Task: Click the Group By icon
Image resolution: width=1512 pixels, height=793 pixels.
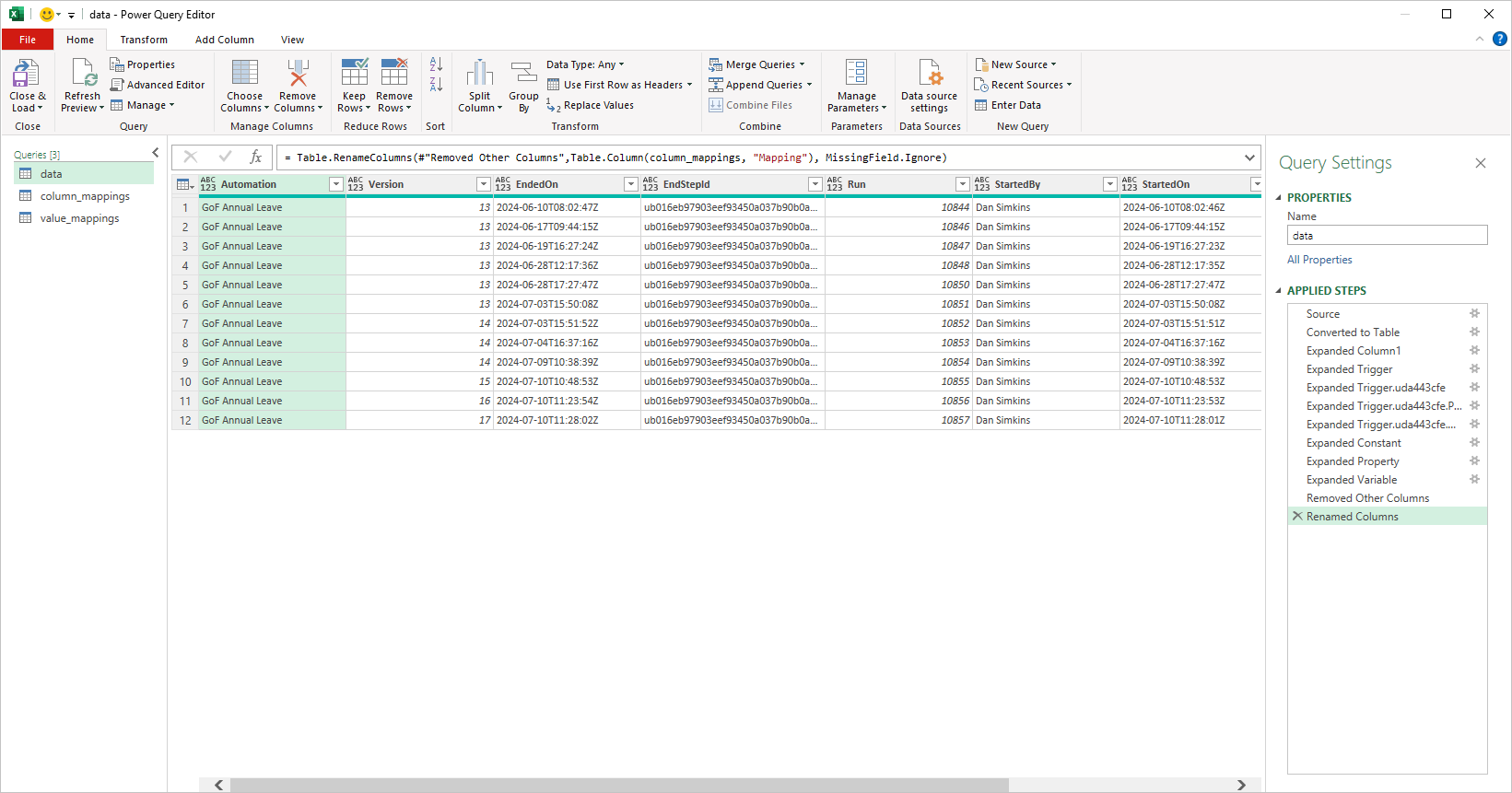Action: tap(523, 74)
